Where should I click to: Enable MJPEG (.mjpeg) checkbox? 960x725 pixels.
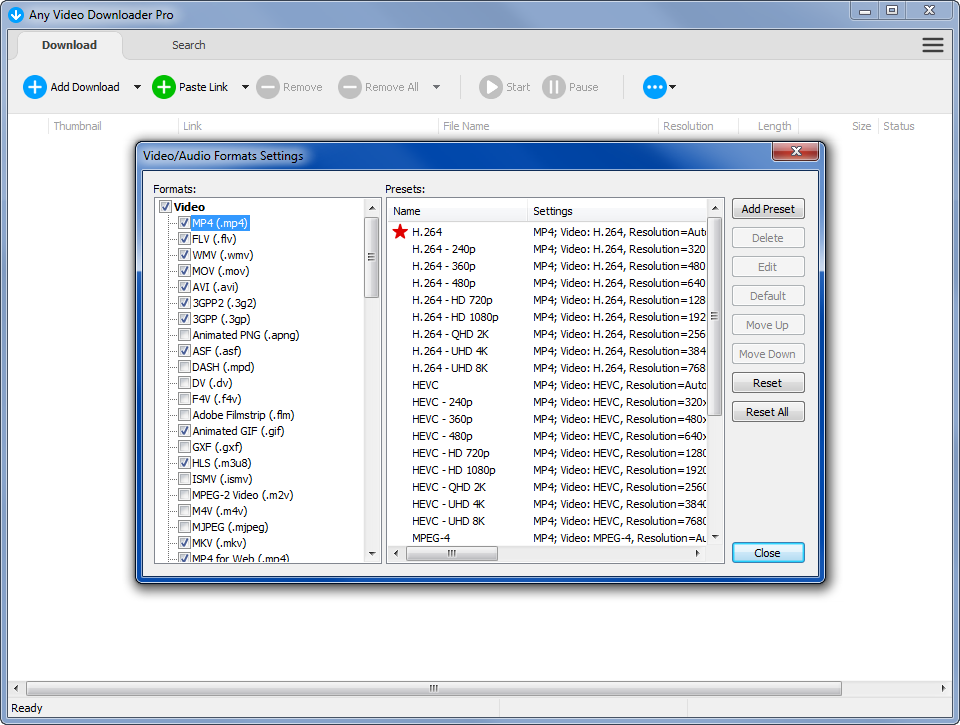pyautogui.click(x=184, y=527)
